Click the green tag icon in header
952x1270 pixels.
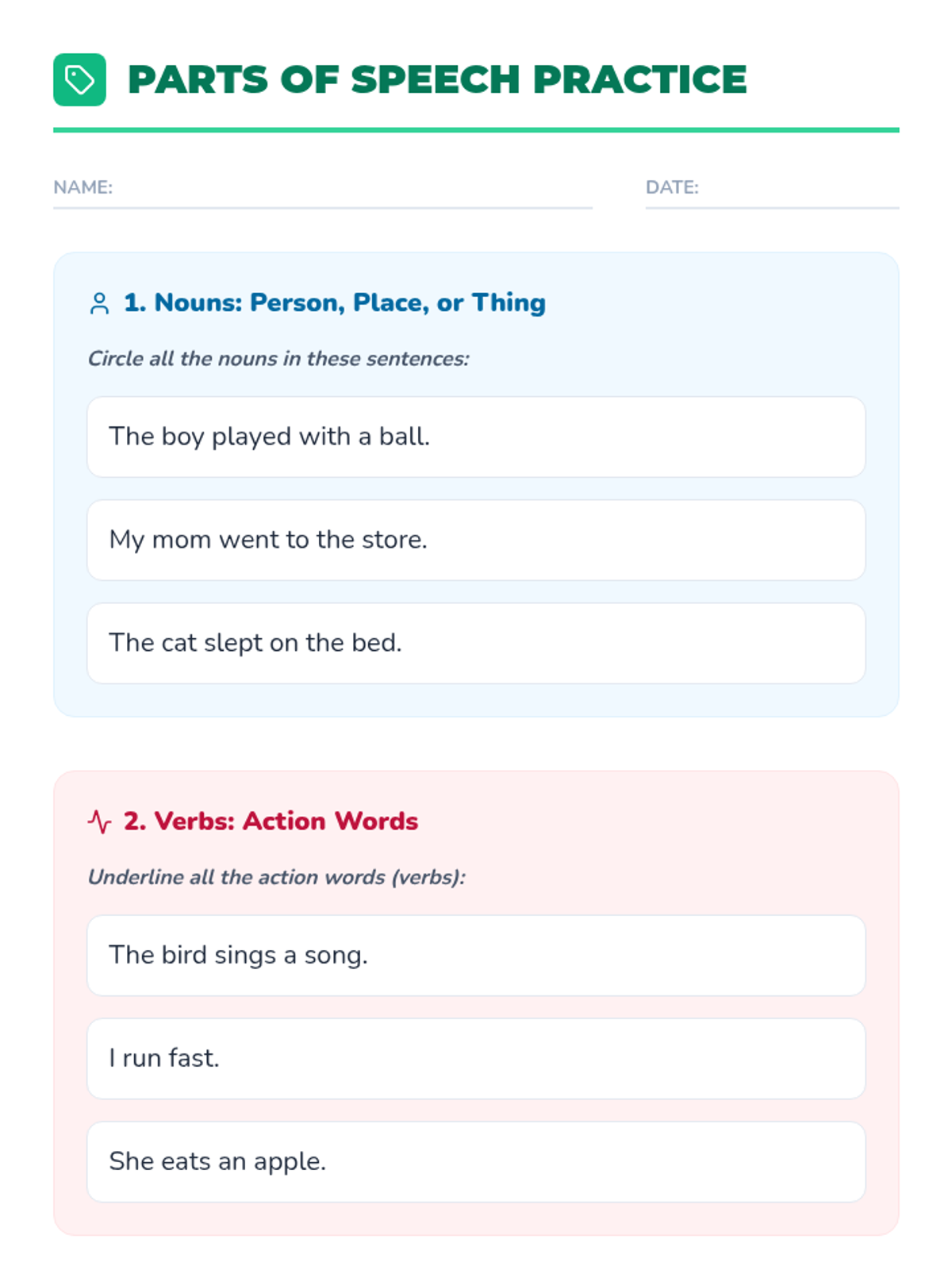pos(79,79)
